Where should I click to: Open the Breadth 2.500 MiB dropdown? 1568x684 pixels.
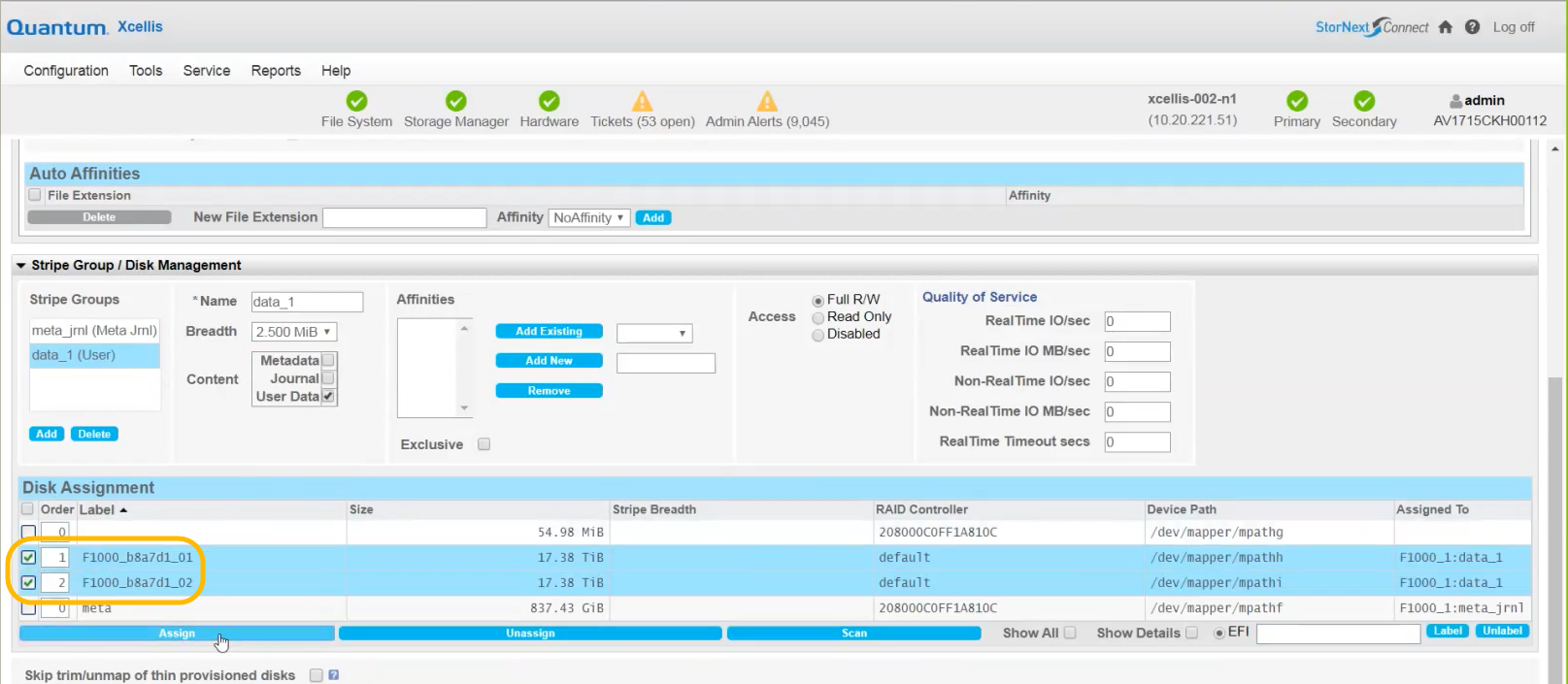[294, 332]
